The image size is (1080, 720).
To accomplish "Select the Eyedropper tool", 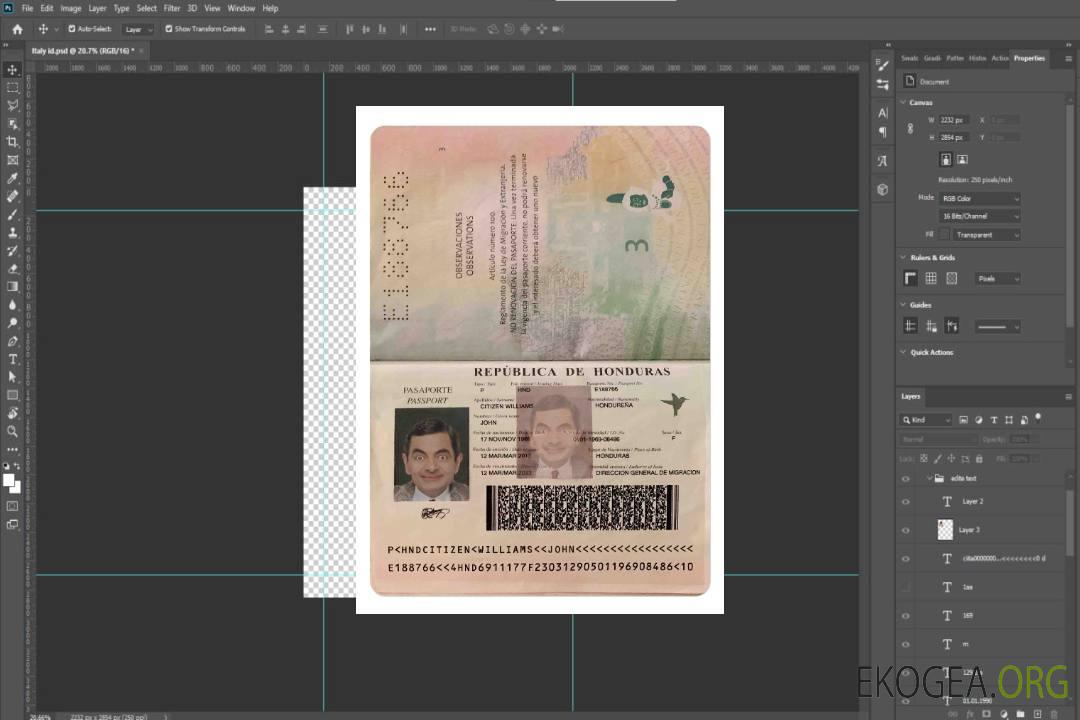I will coord(12,178).
